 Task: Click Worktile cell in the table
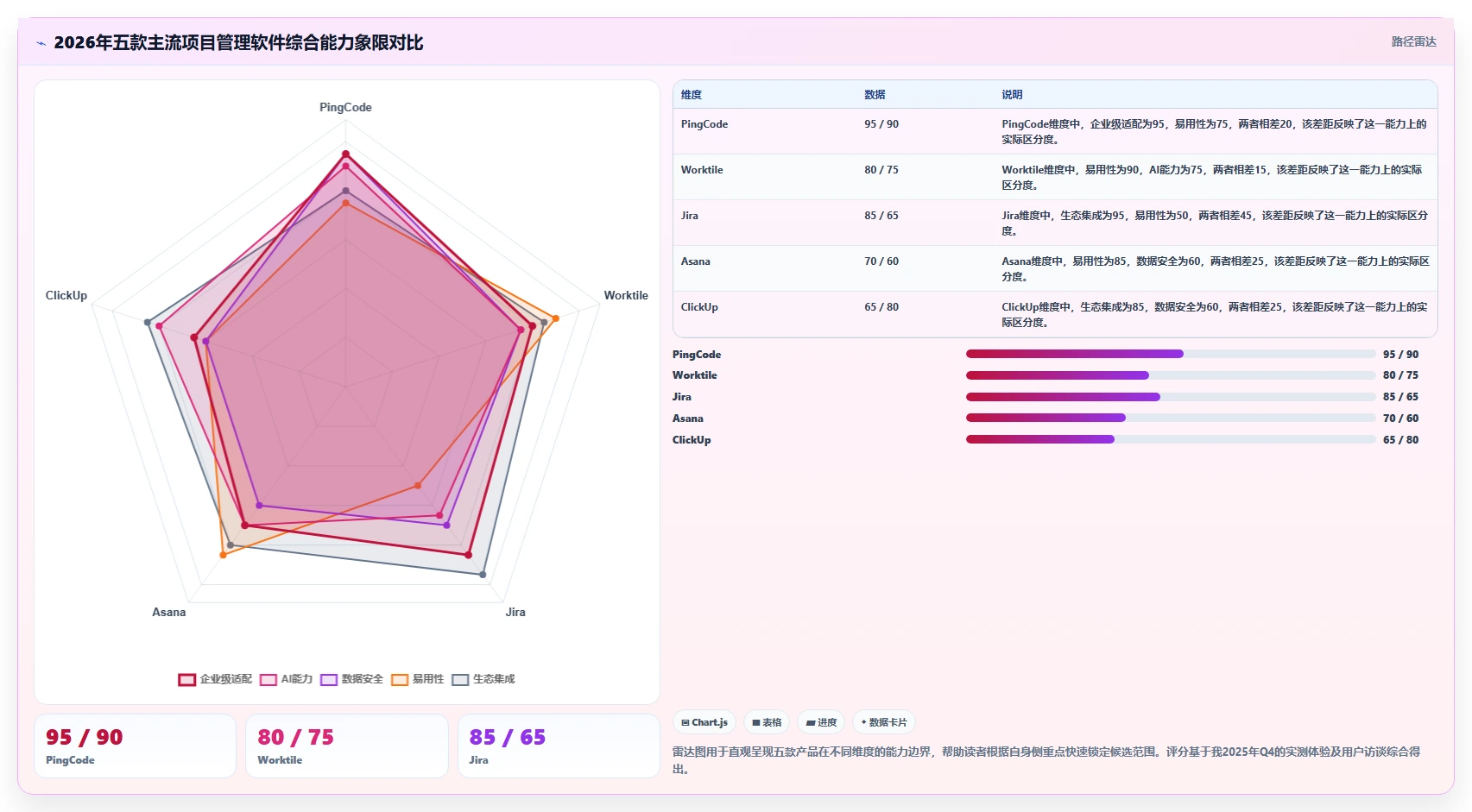702,170
